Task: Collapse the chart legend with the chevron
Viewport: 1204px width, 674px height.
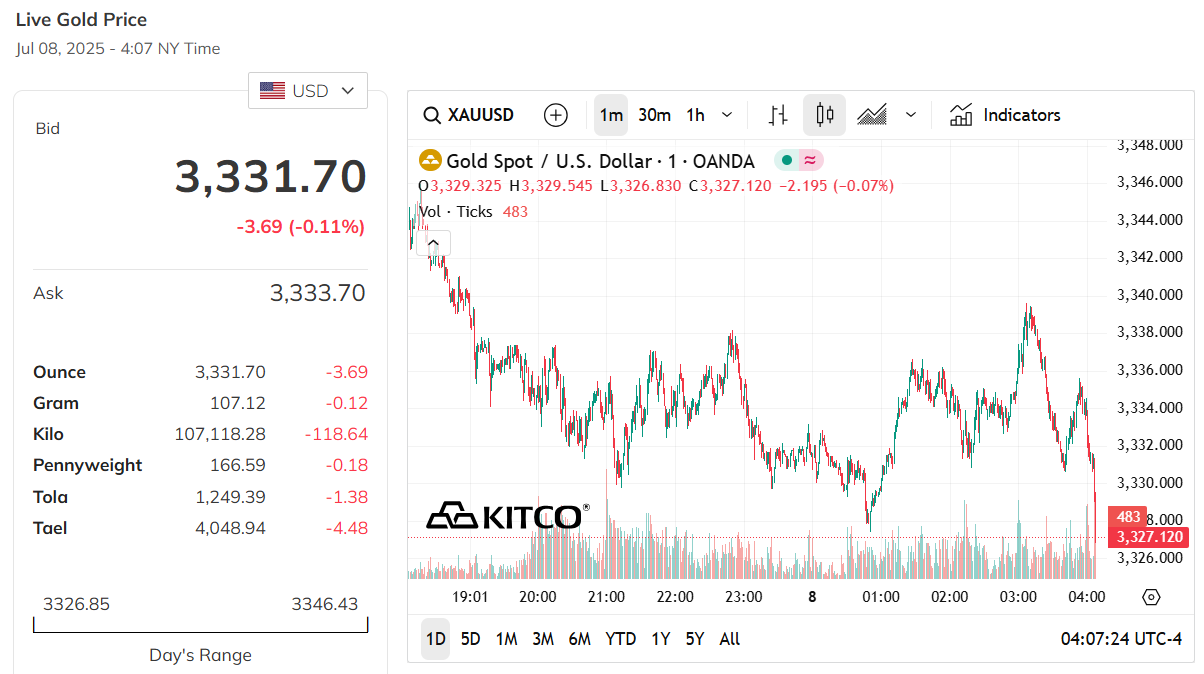Action: tap(434, 242)
